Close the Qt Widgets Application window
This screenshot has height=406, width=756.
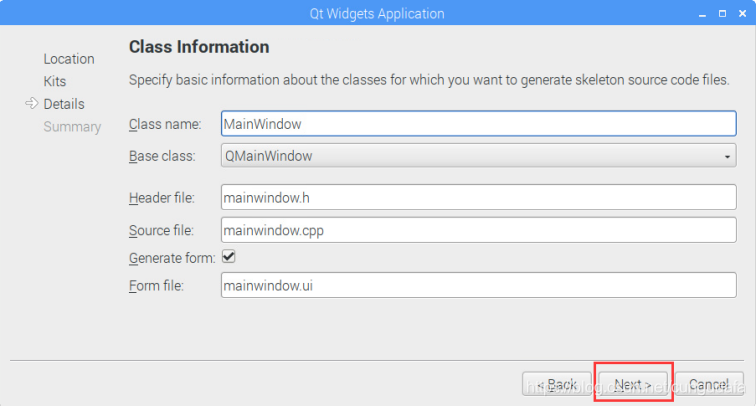742,14
